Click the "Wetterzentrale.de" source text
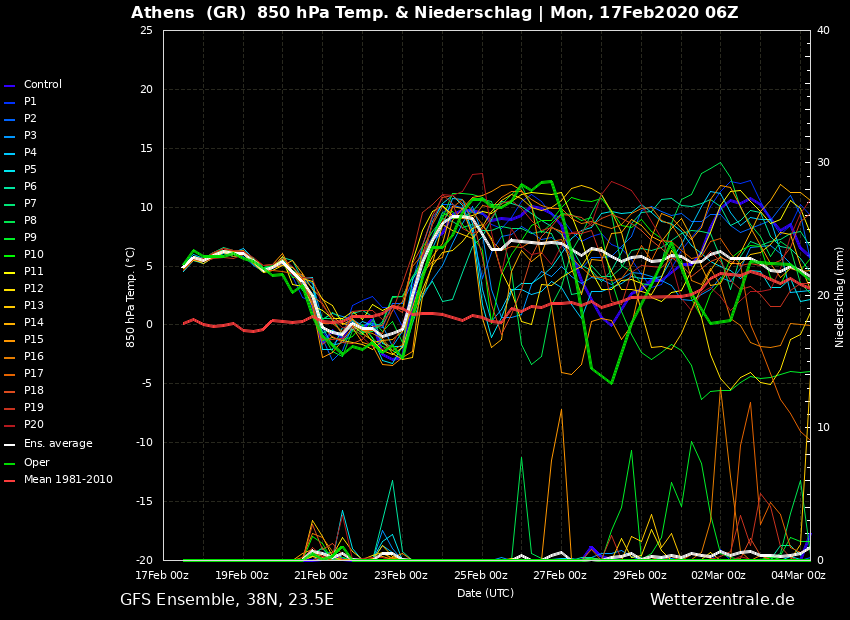The width and height of the screenshot is (850, 620). (722, 600)
